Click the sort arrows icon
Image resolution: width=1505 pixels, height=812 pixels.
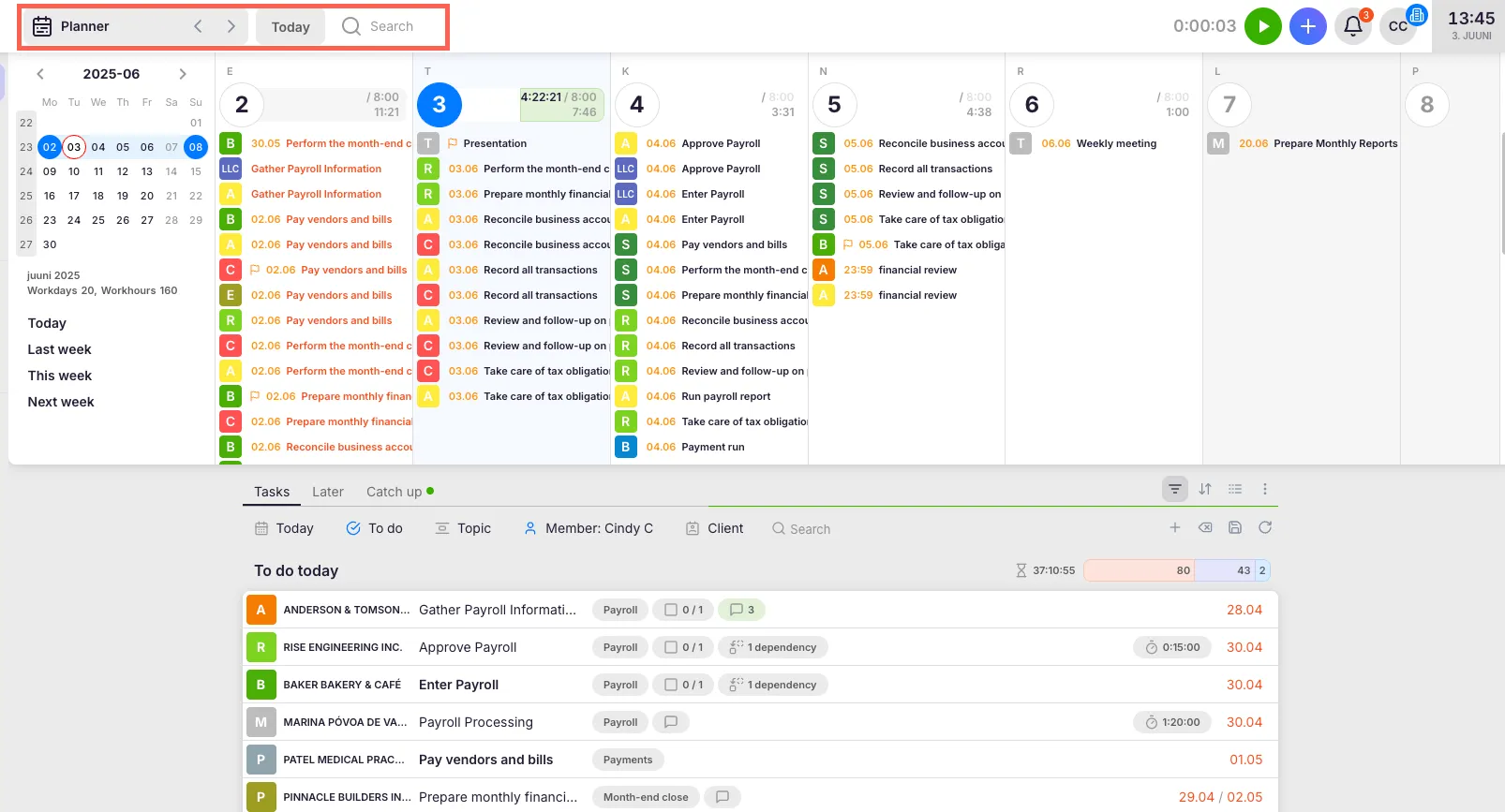pos(1205,489)
